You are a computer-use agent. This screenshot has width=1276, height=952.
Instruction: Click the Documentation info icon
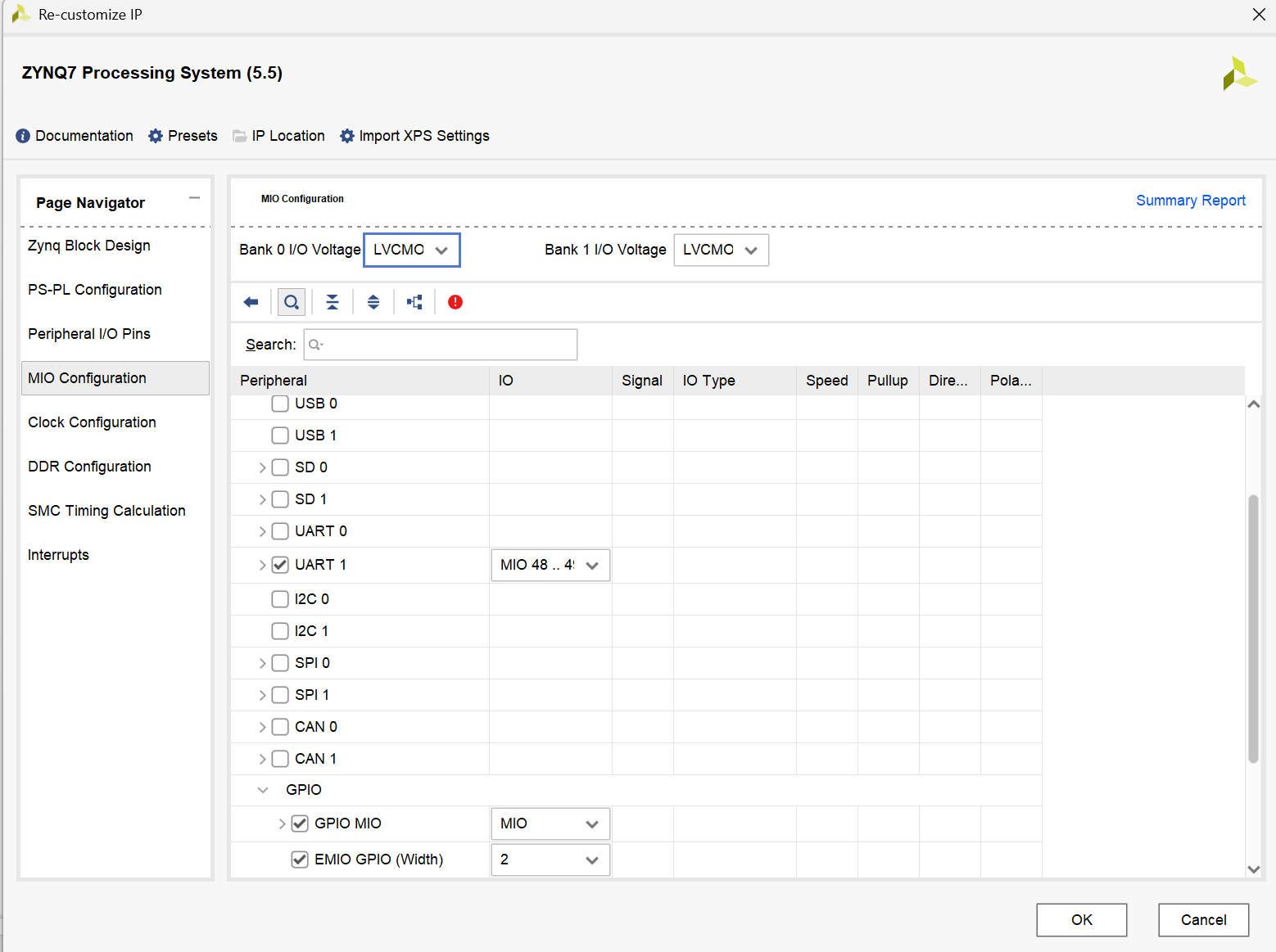coord(23,136)
